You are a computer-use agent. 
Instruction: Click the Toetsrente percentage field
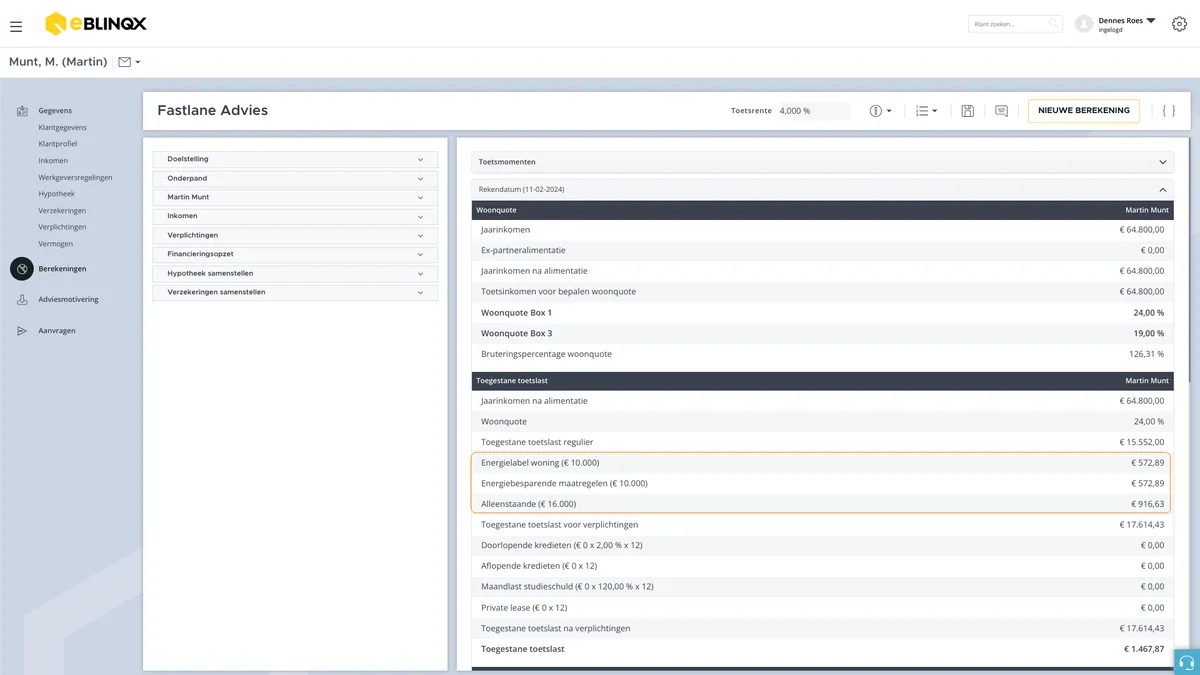(813, 111)
